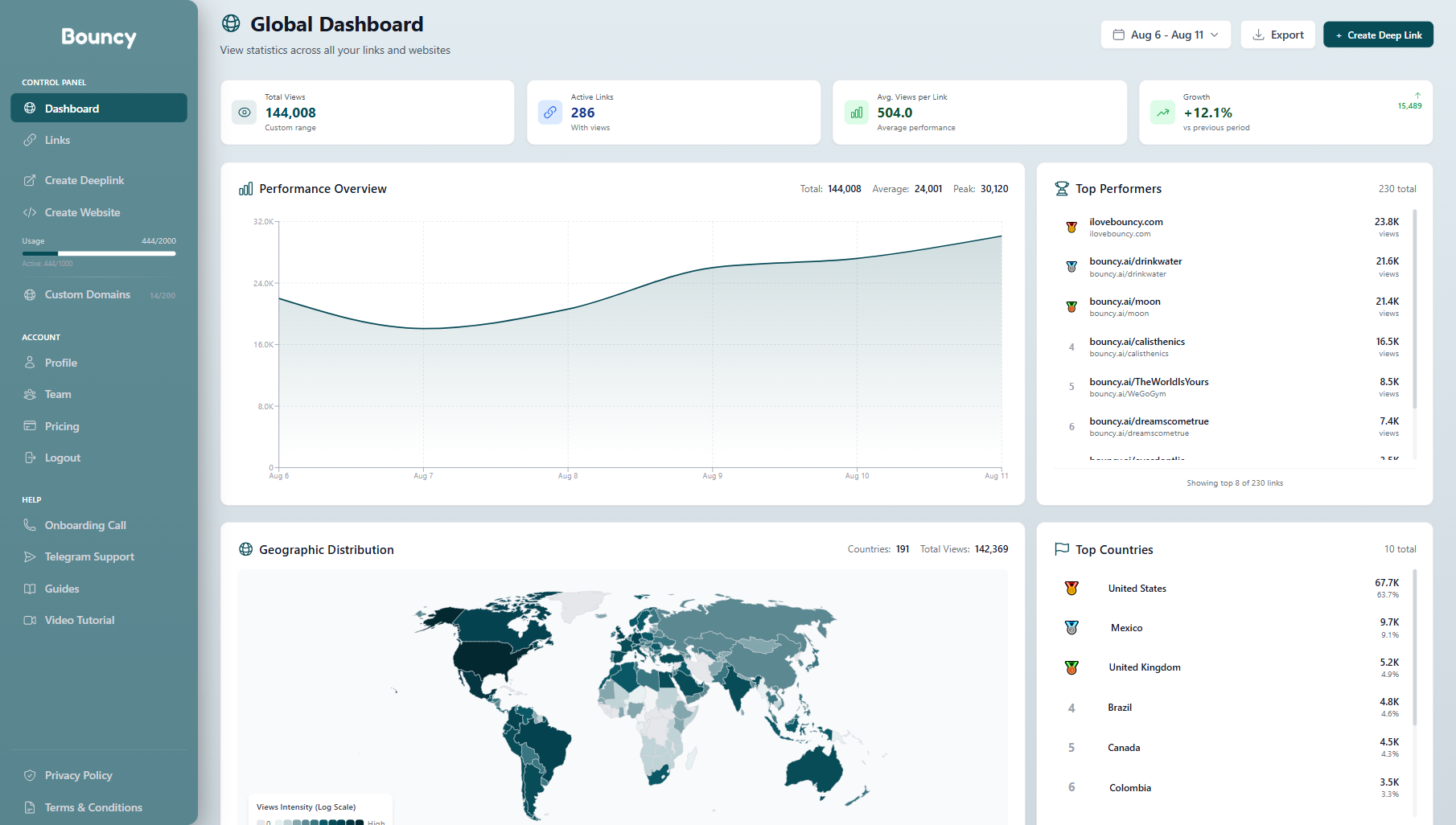Click the eye icon in Total Views card

[x=244, y=113]
